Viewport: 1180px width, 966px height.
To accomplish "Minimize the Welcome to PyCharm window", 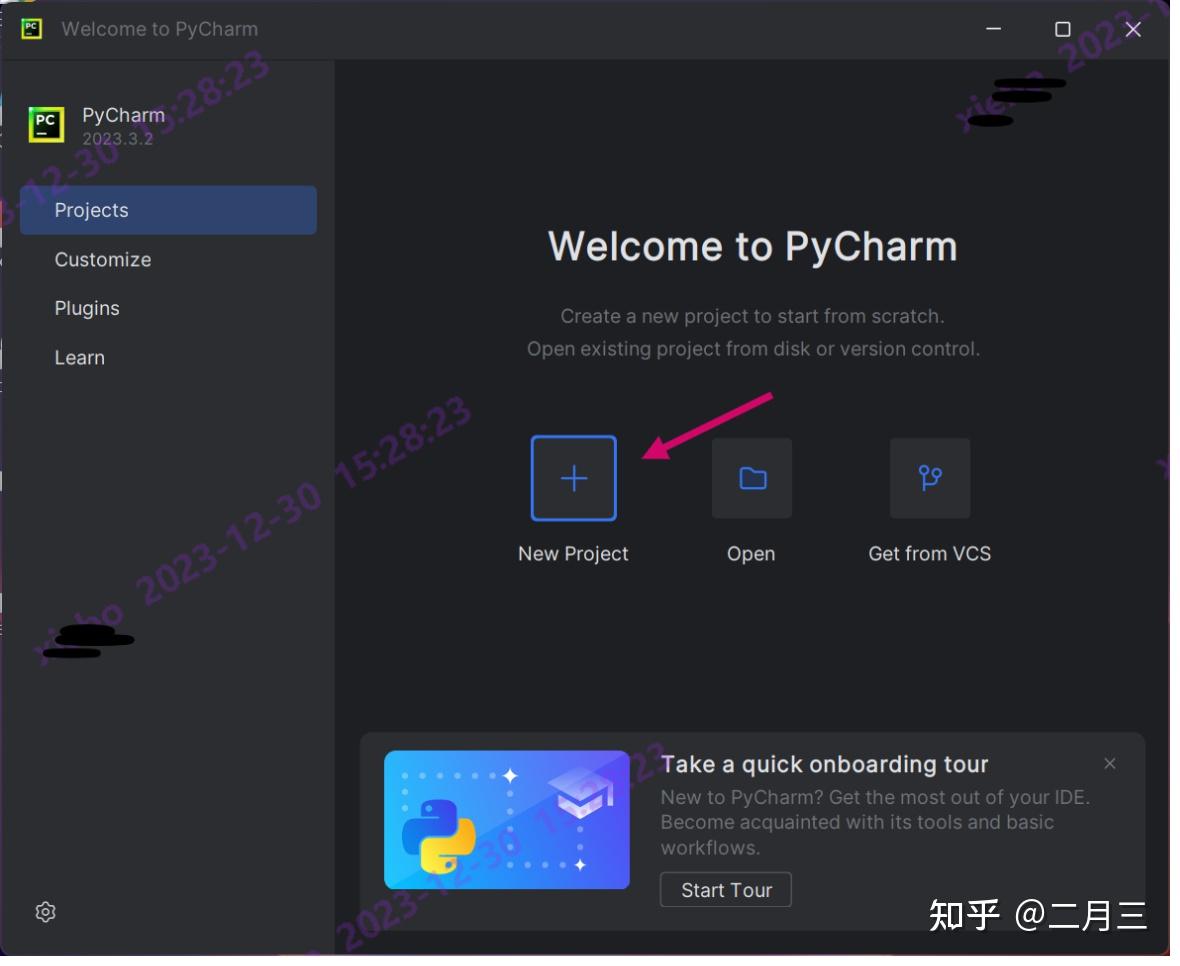I will pyautogui.click(x=992, y=29).
